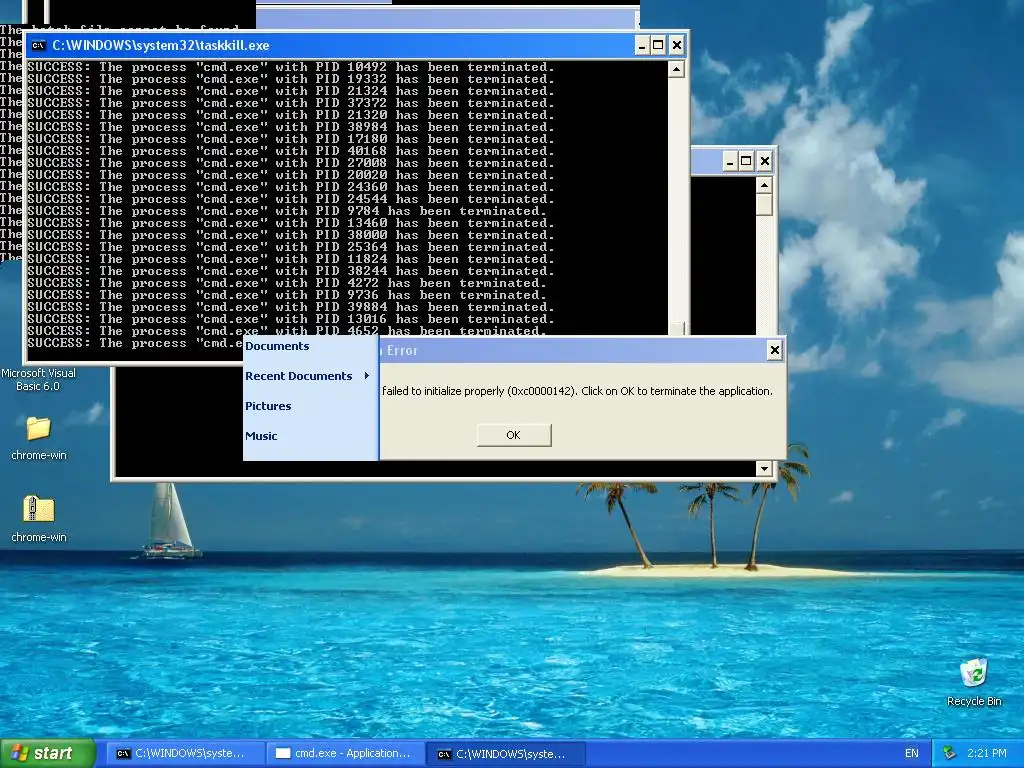The height and width of the screenshot is (768, 1024).
Task: Click the EN language indicator
Action: pos(912,754)
